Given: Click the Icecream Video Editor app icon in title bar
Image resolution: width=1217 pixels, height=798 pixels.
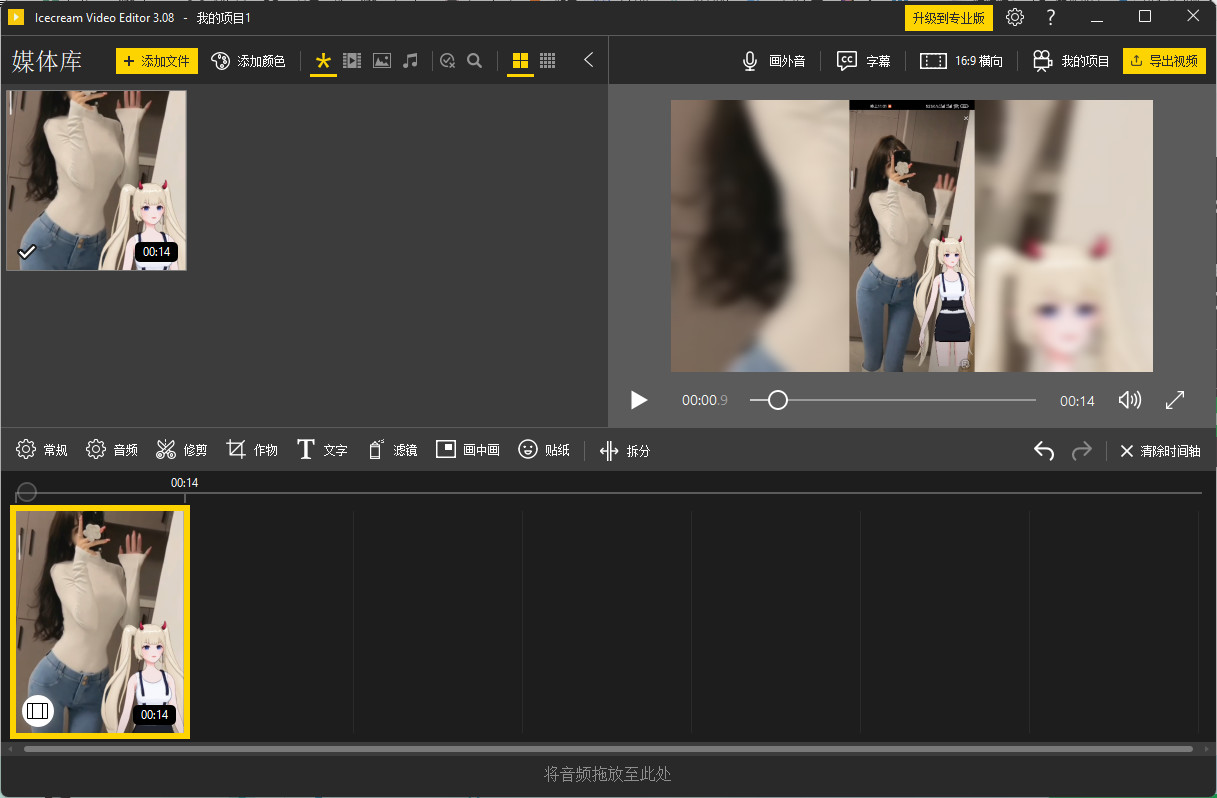Looking at the screenshot, I should pyautogui.click(x=16, y=17).
